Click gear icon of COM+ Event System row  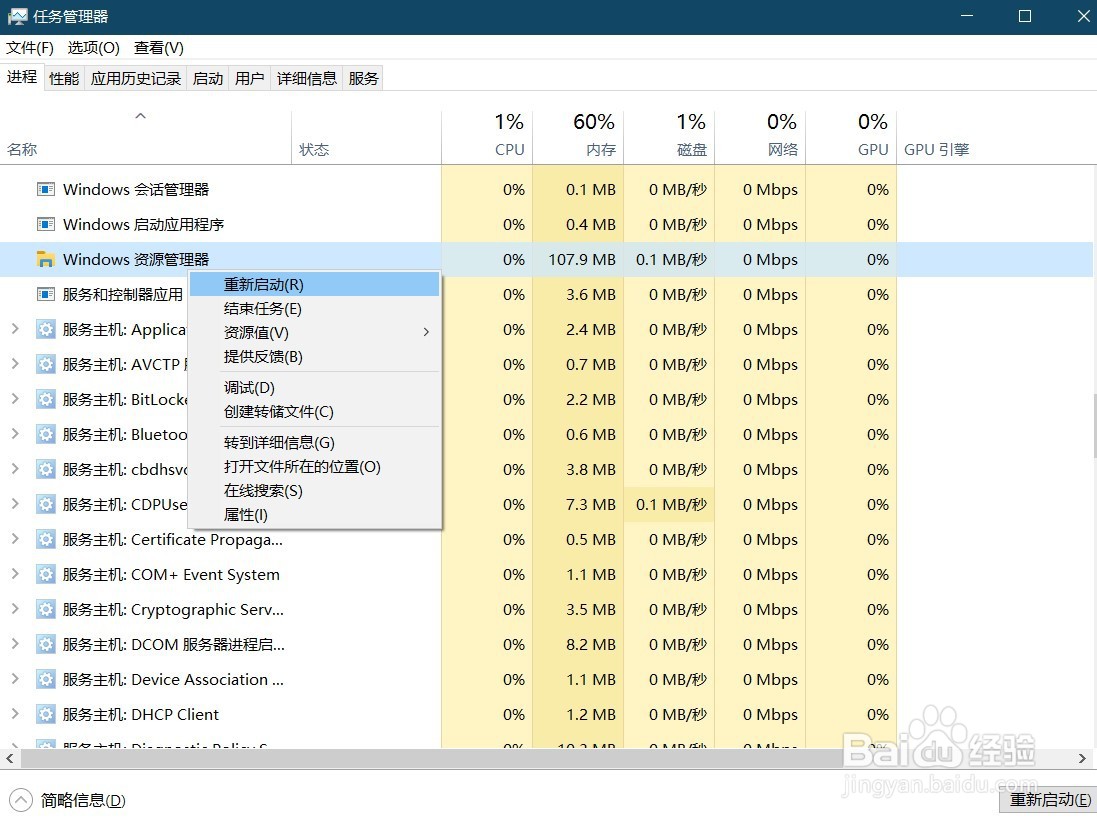point(45,574)
